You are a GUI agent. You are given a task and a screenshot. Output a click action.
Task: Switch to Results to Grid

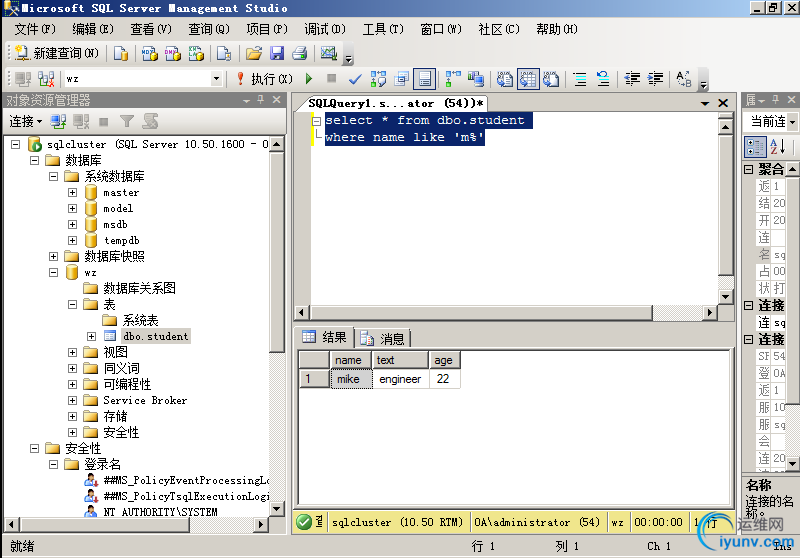tap(528, 79)
